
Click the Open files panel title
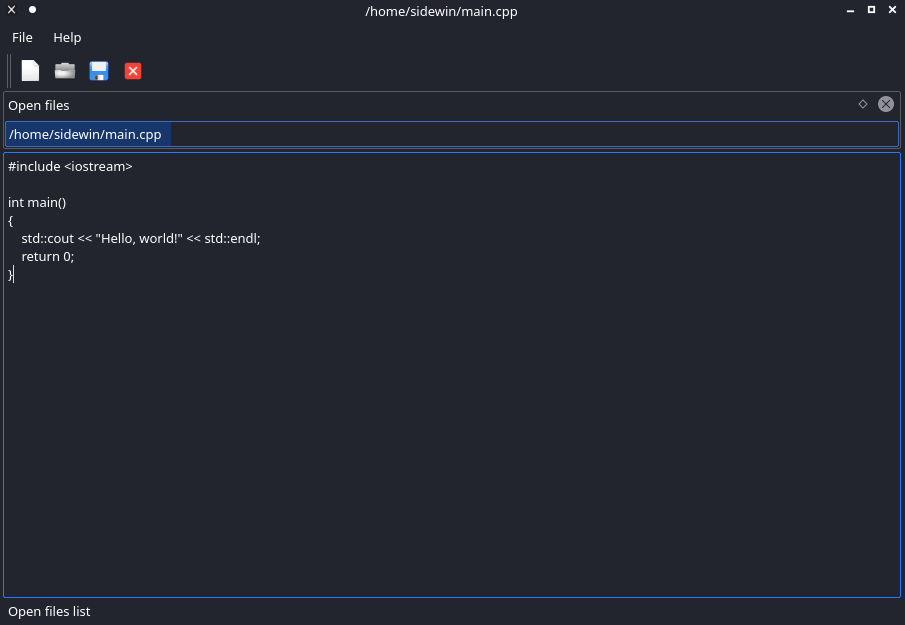[39, 106]
